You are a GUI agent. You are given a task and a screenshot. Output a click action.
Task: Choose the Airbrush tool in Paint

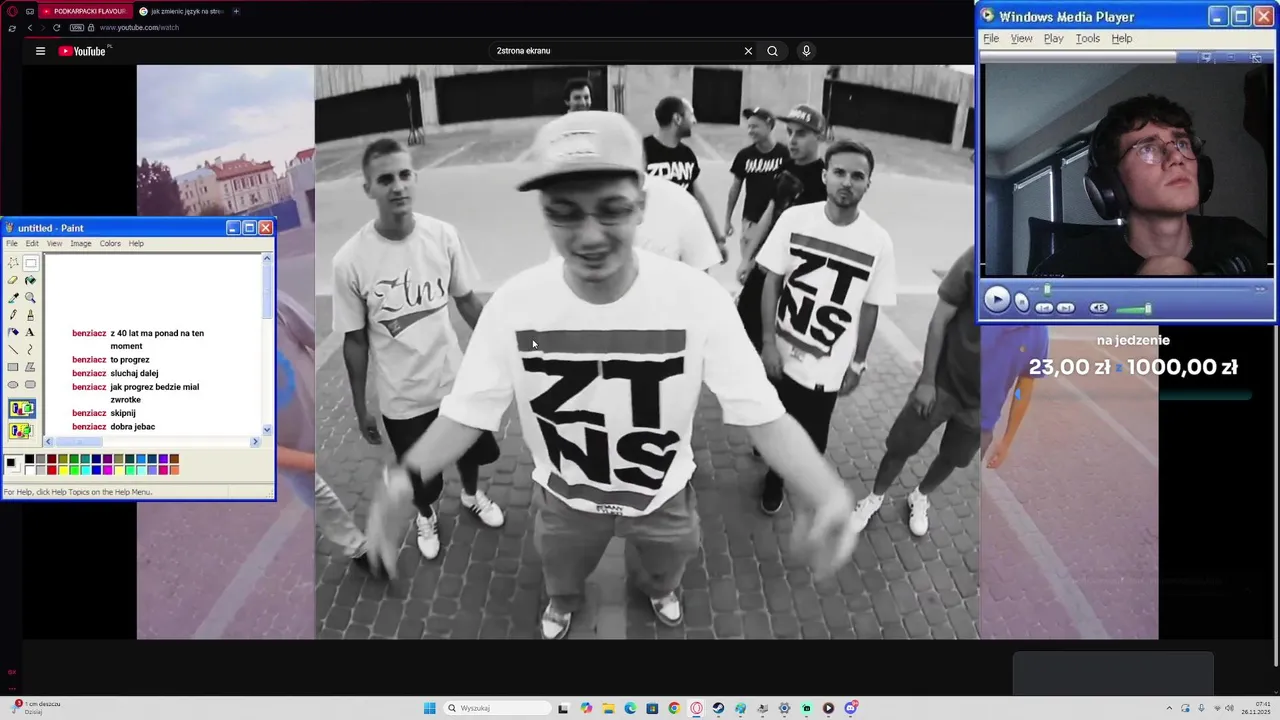(x=13, y=332)
